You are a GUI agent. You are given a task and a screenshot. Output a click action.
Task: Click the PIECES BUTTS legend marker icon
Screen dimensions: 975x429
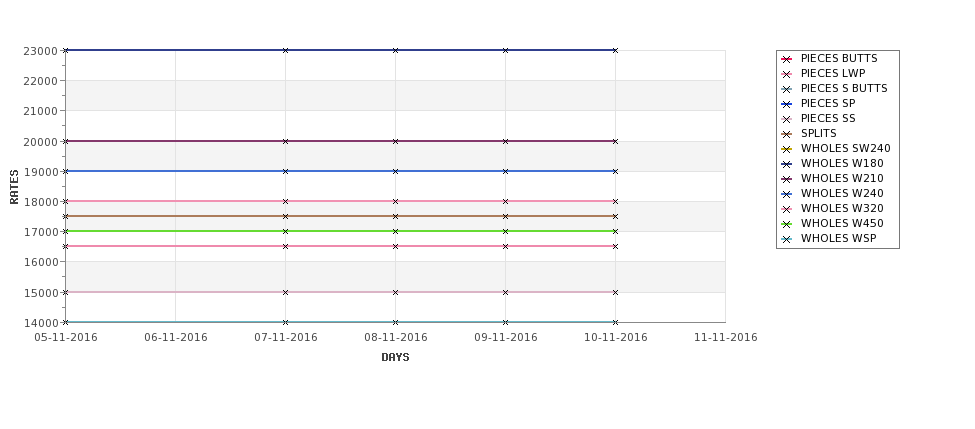(786, 59)
